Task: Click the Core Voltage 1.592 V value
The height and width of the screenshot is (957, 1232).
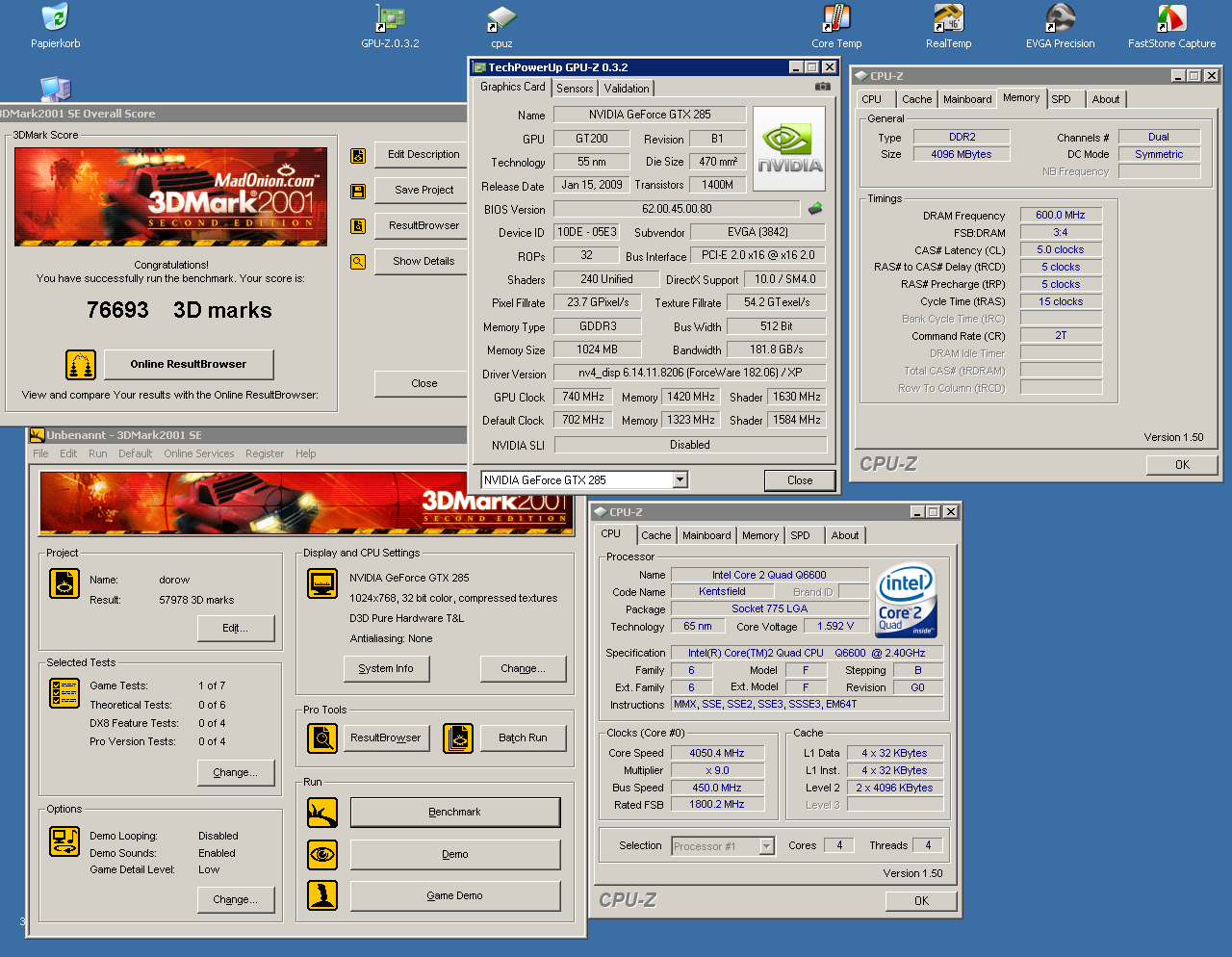Action: pos(835,626)
